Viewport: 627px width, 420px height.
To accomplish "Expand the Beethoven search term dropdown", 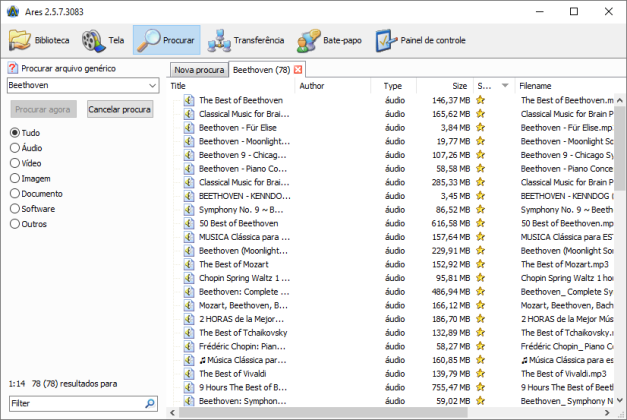I will [x=152, y=86].
